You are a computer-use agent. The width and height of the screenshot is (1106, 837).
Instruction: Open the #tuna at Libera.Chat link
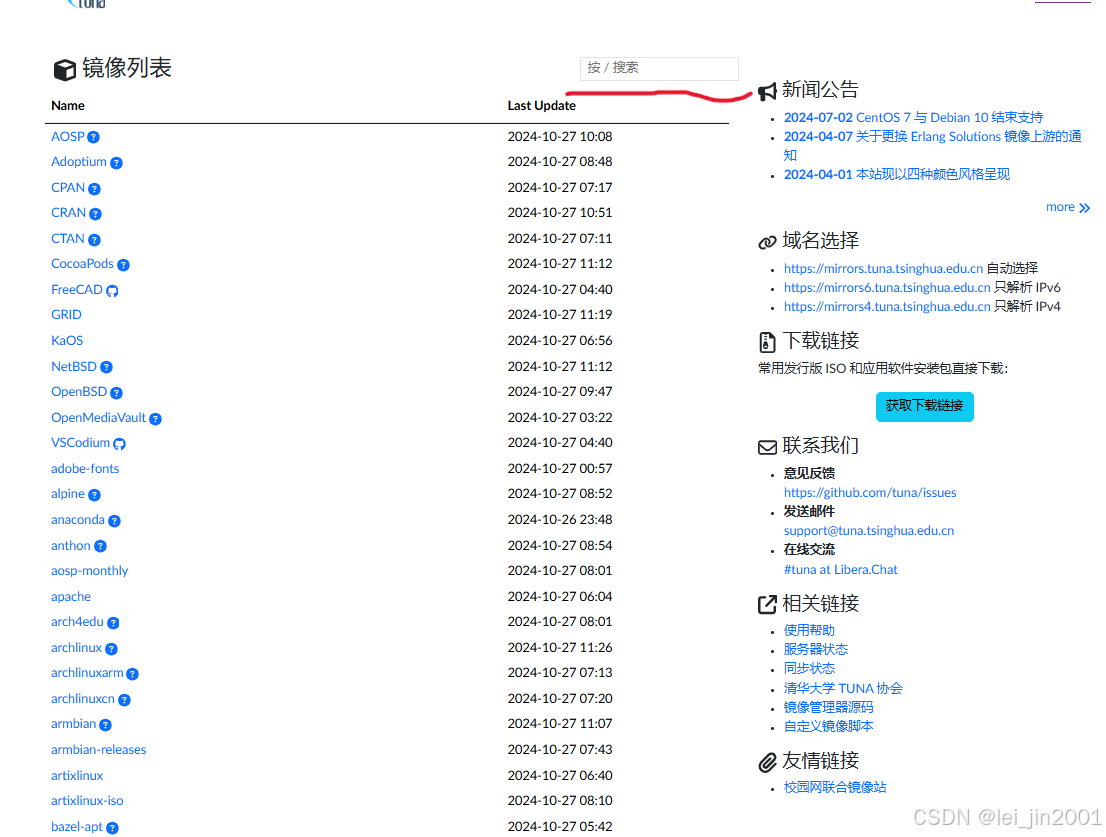point(840,570)
